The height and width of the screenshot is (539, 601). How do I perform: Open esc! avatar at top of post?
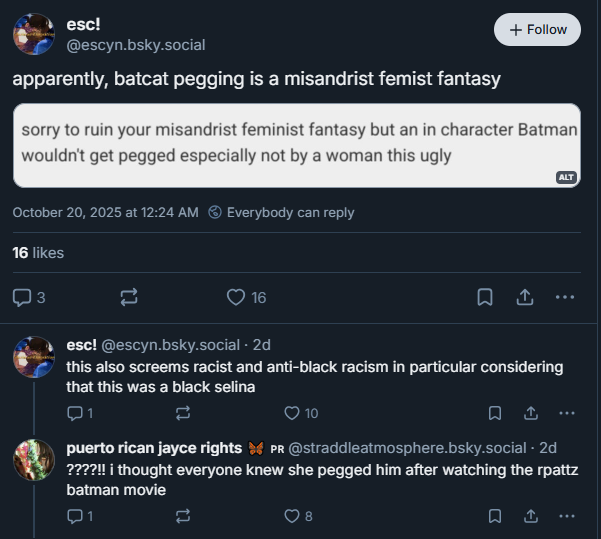click(34, 34)
